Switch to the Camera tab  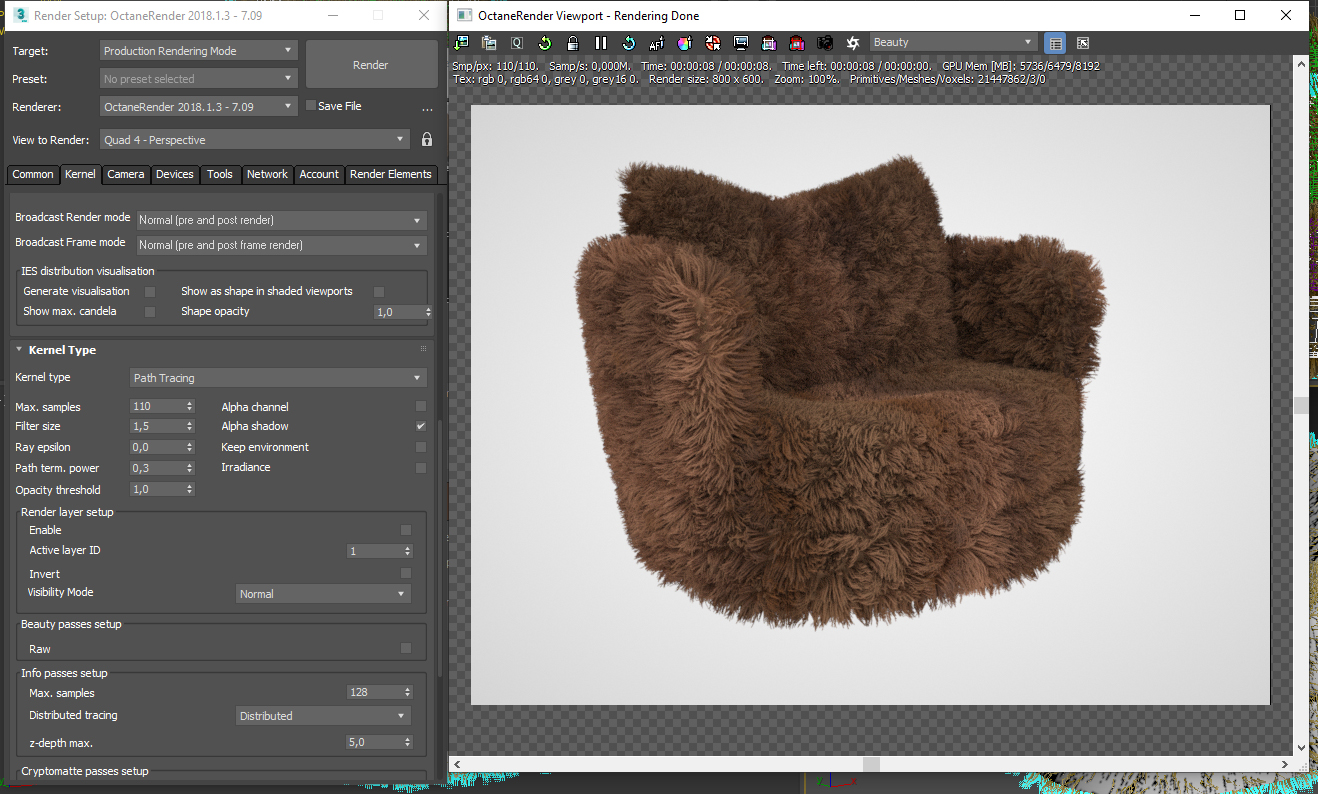(126, 174)
